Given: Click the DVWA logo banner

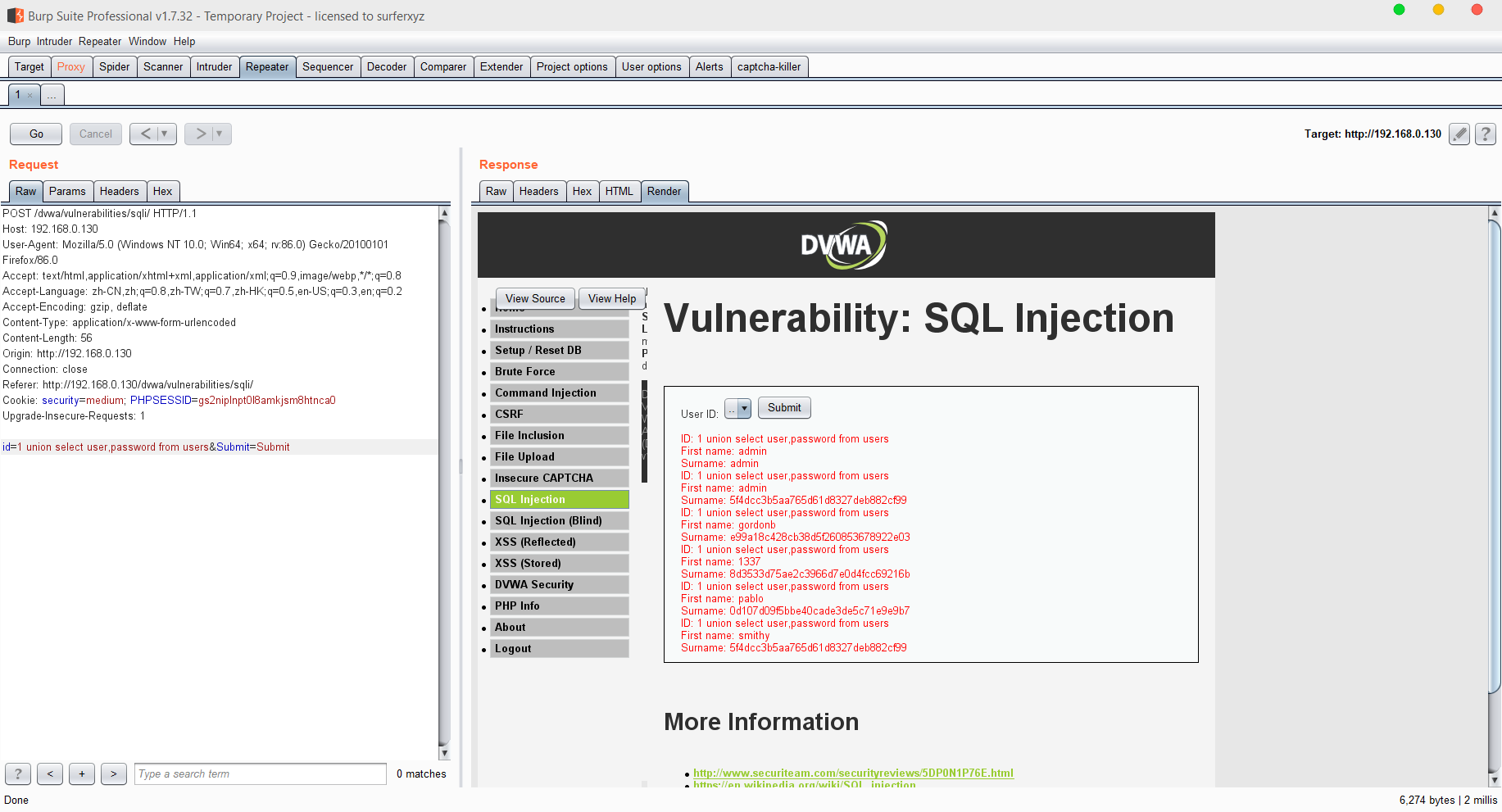Looking at the screenshot, I should (843, 245).
